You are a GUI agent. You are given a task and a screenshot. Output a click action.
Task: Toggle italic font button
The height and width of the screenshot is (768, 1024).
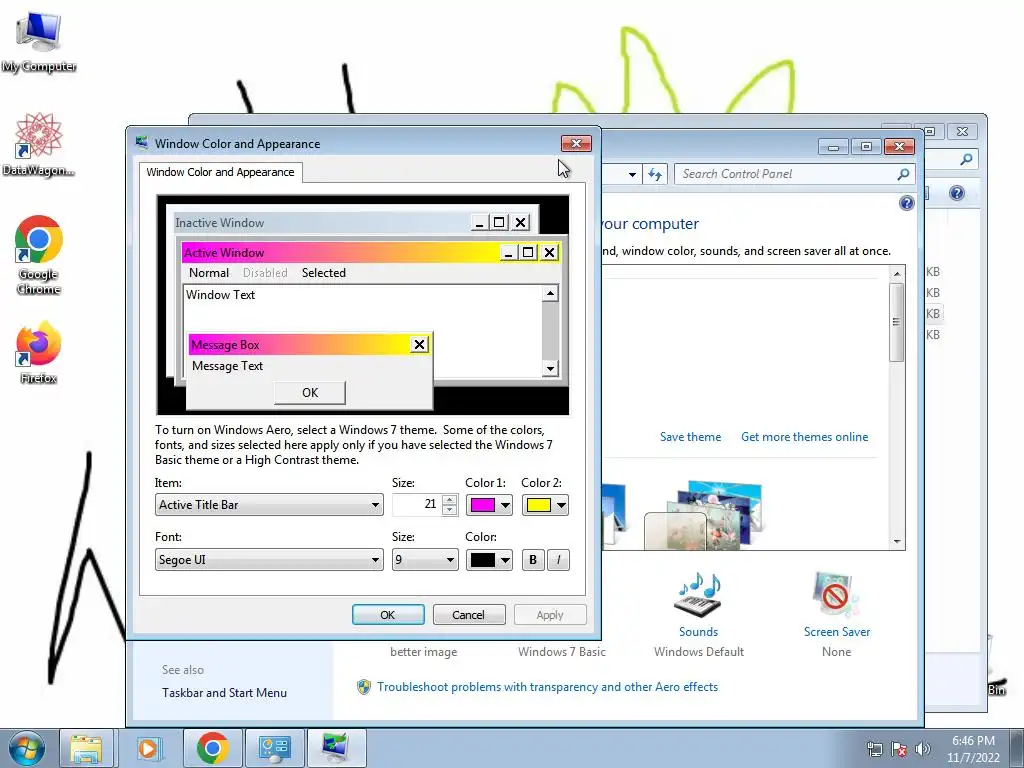pos(558,560)
